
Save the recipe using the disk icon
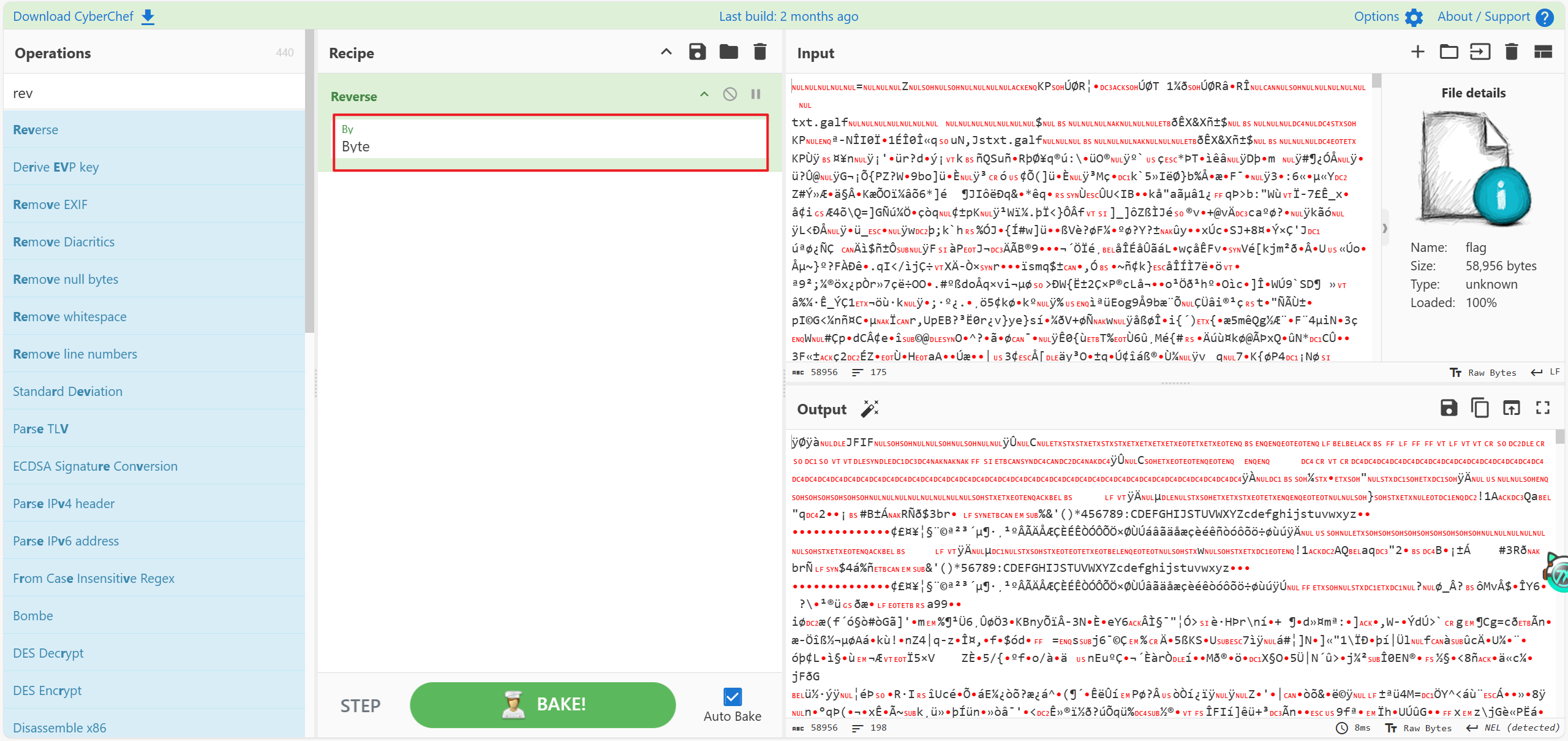(697, 52)
